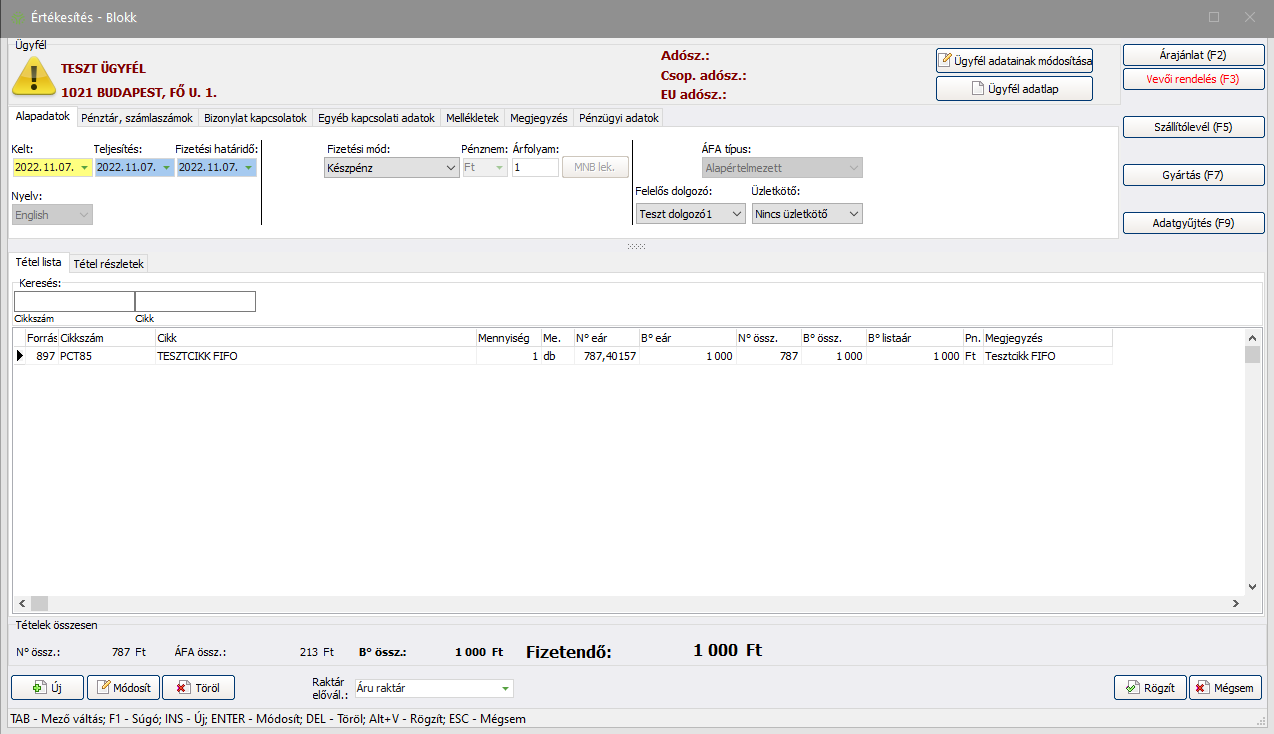Screen dimensions: 1274x734
Task: Select the TESZTCIKK FIFO item row
Action: 300,356
